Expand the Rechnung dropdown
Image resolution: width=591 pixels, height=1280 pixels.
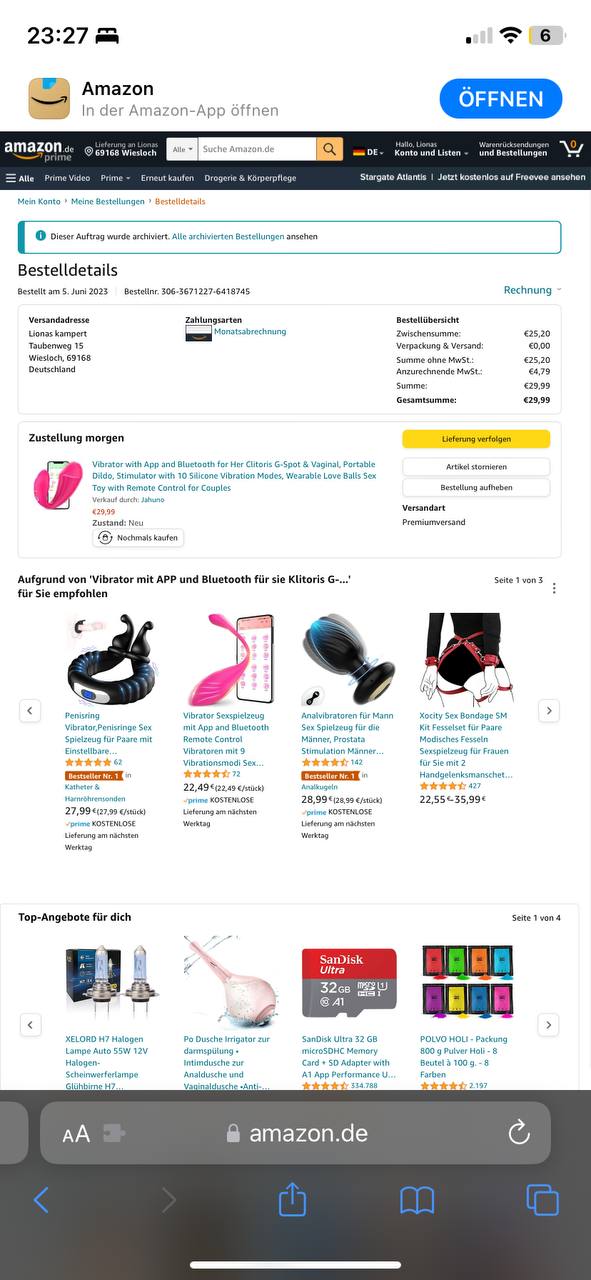[532, 290]
